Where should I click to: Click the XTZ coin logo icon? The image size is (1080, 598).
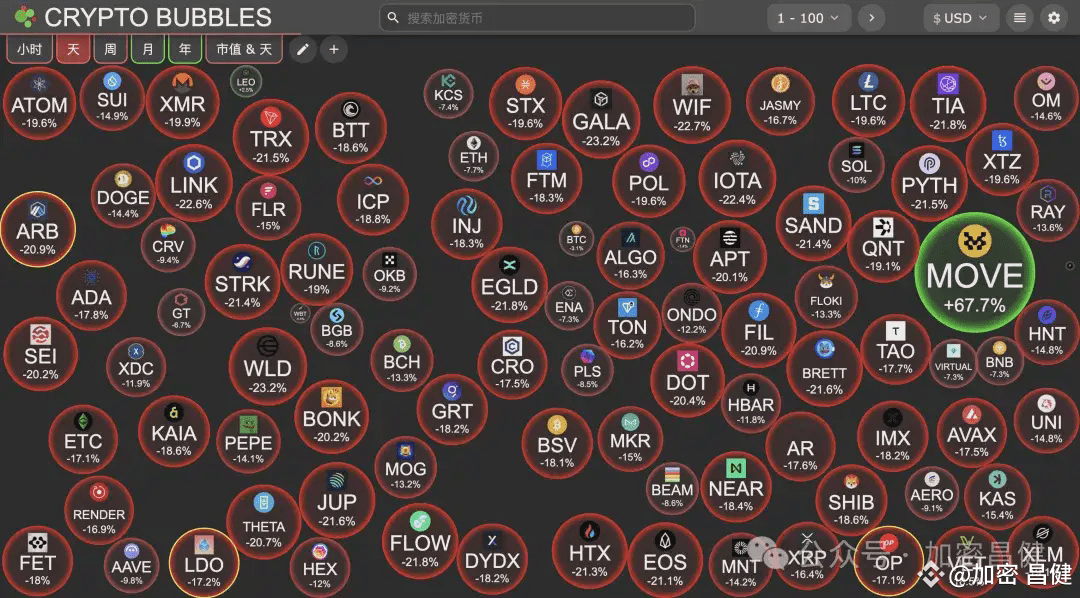click(x=1002, y=141)
